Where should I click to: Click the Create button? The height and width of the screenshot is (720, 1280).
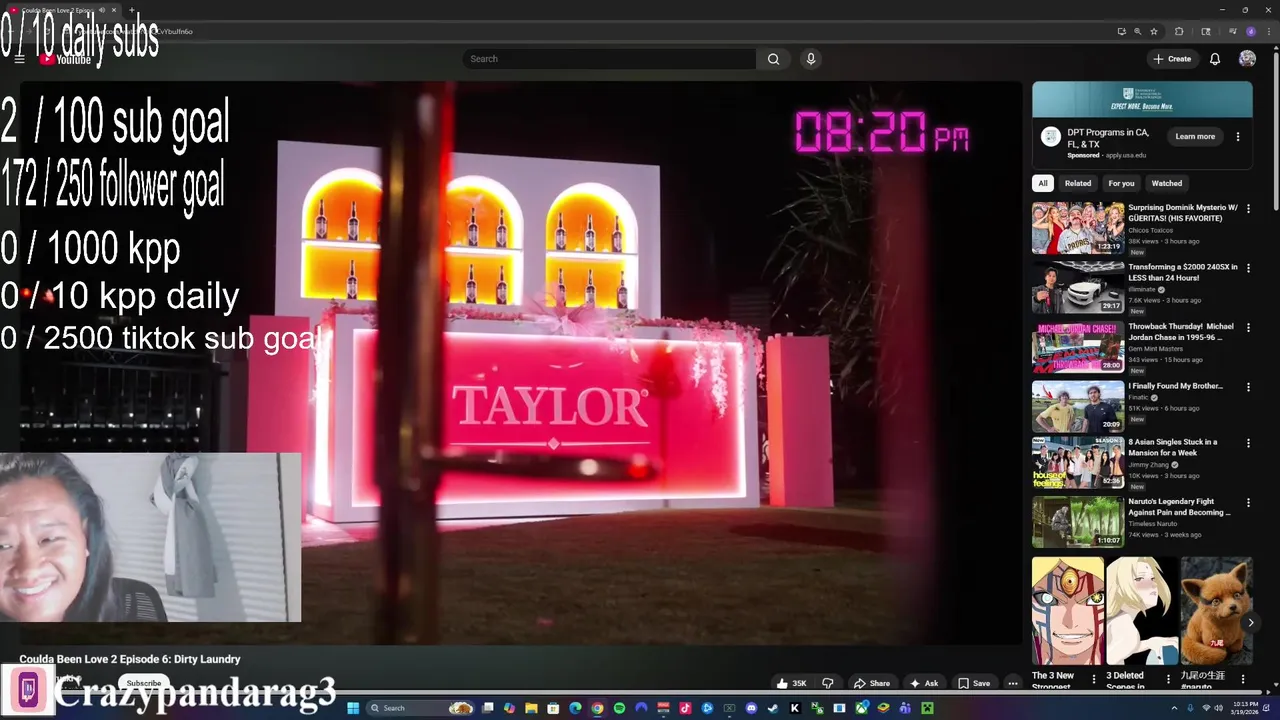[1172, 59]
